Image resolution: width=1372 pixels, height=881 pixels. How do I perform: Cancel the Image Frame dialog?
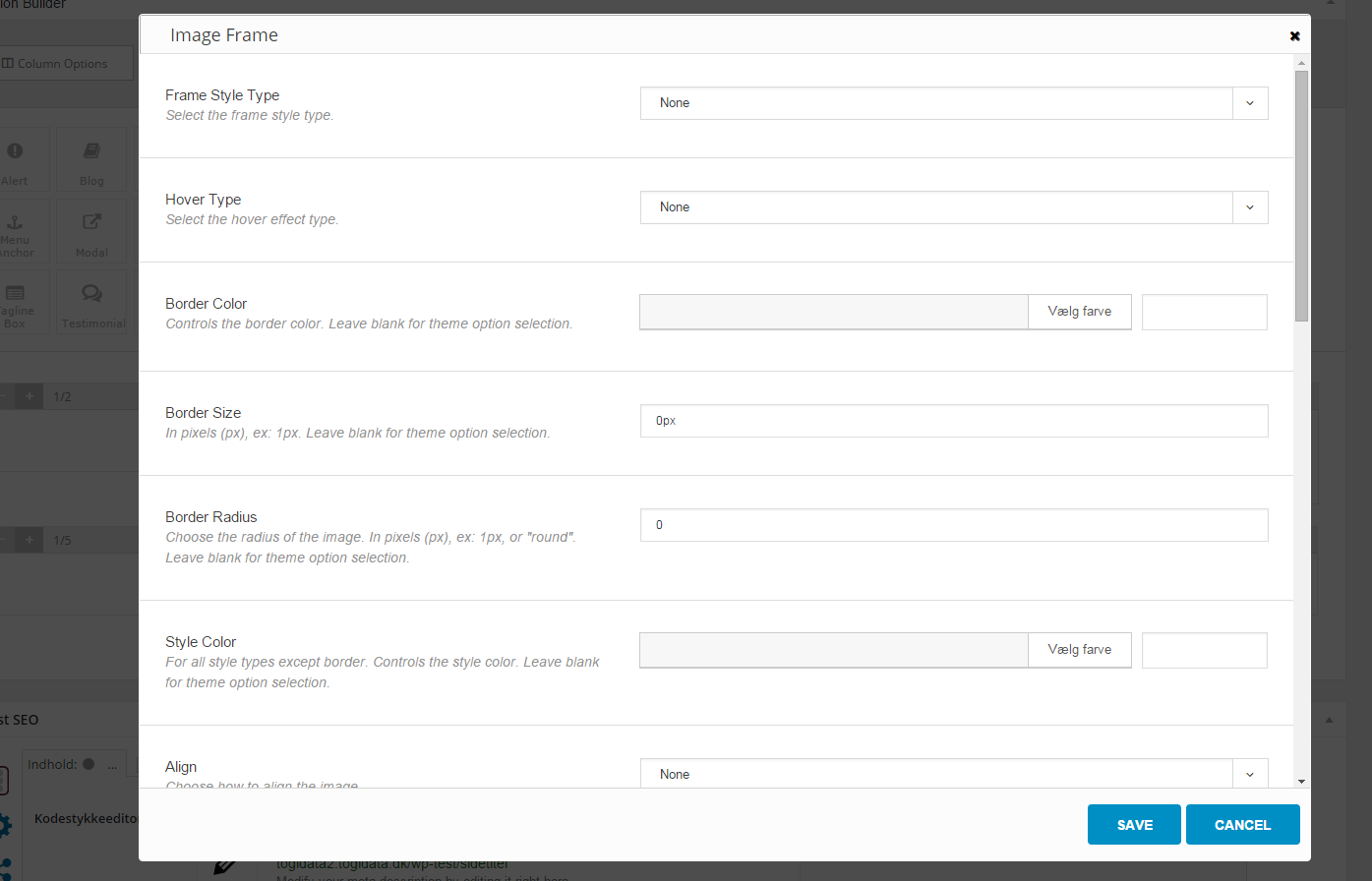pos(1242,825)
